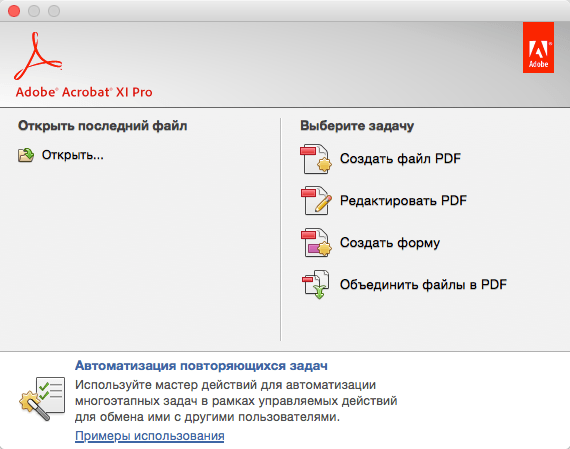Screen dimensions: 570x449
Task: Choose Создать форму
Action: point(390,243)
